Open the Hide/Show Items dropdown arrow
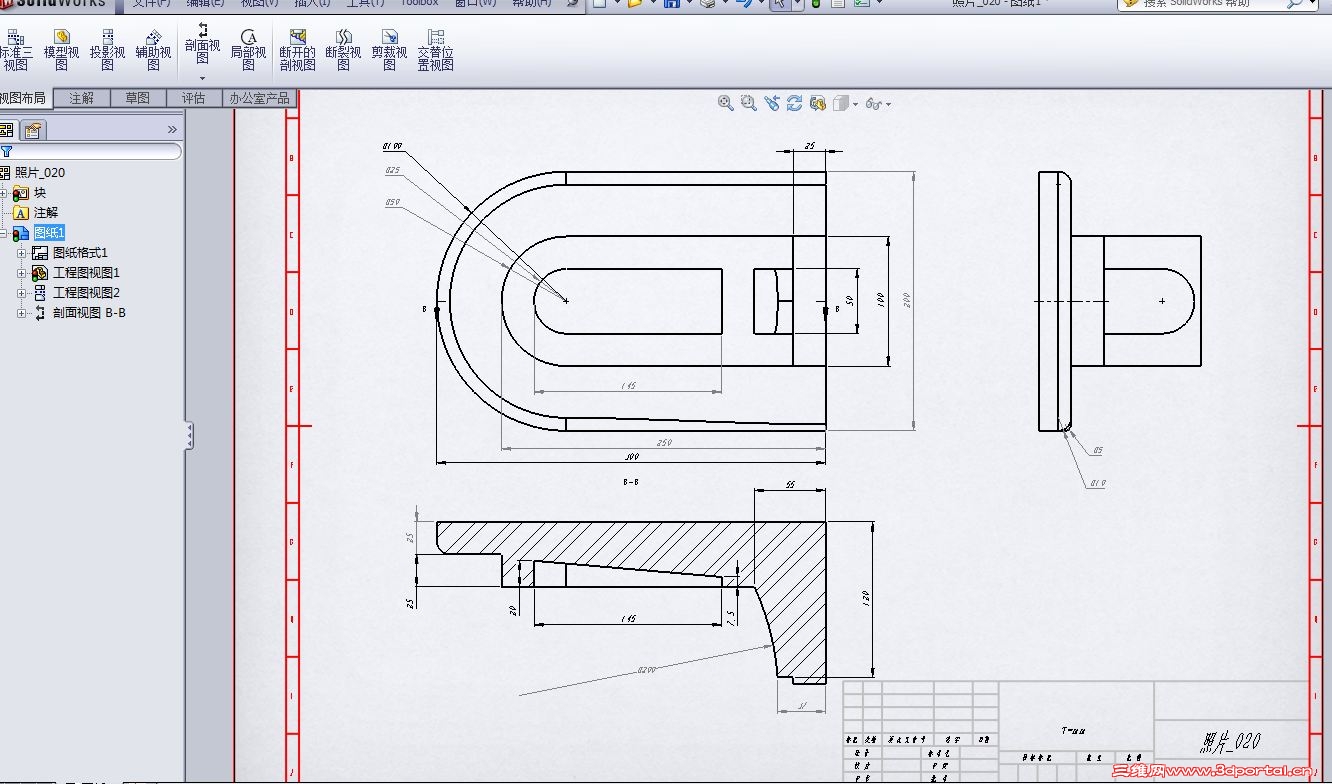The width and height of the screenshot is (1332, 784). [x=888, y=104]
